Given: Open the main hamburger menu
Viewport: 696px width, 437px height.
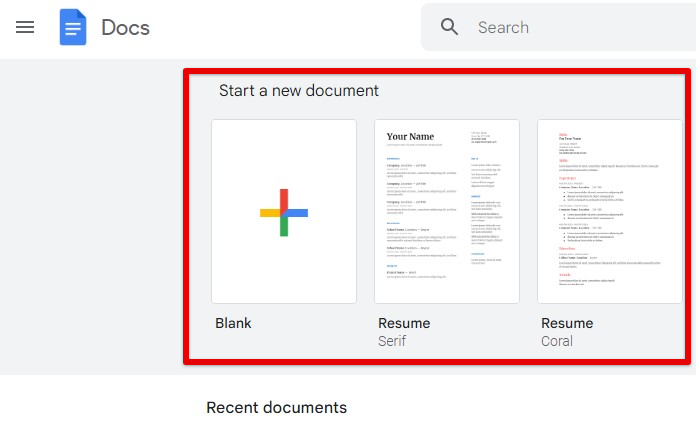Looking at the screenshot, I should (x=25, y=27).
